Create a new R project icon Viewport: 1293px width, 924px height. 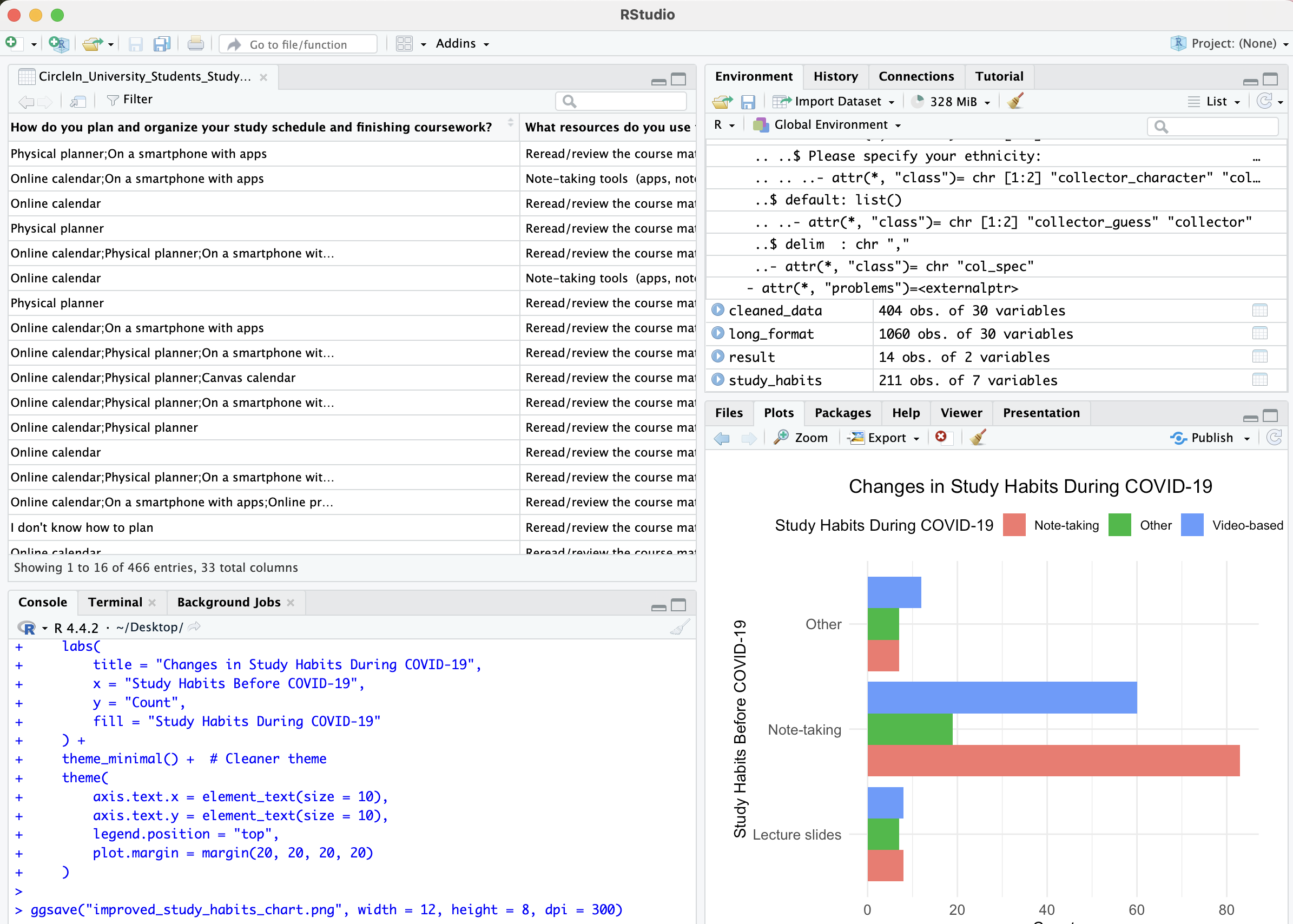[x=58, y=43]
